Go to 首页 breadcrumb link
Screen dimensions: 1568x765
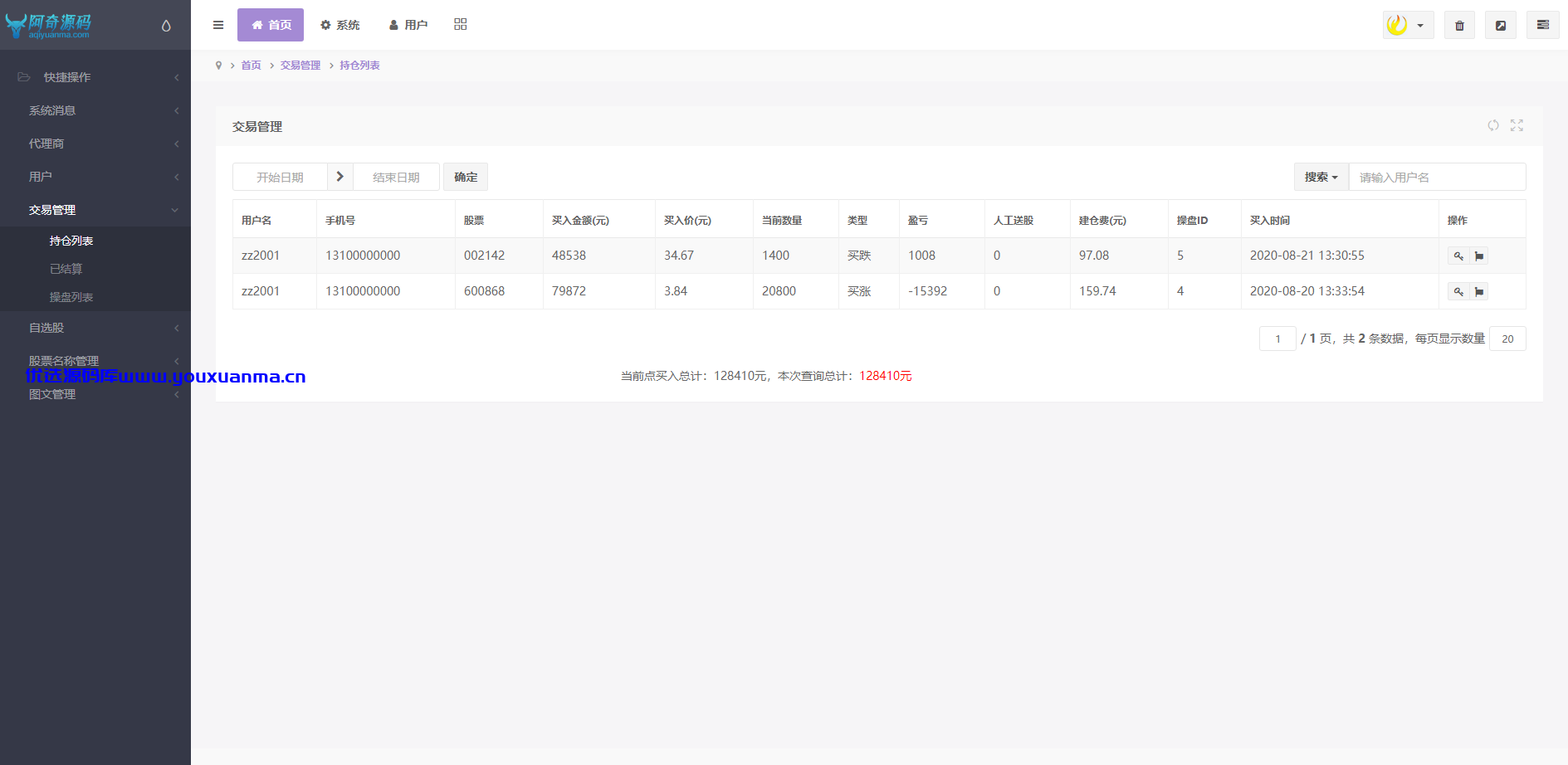tap(251, 66)
